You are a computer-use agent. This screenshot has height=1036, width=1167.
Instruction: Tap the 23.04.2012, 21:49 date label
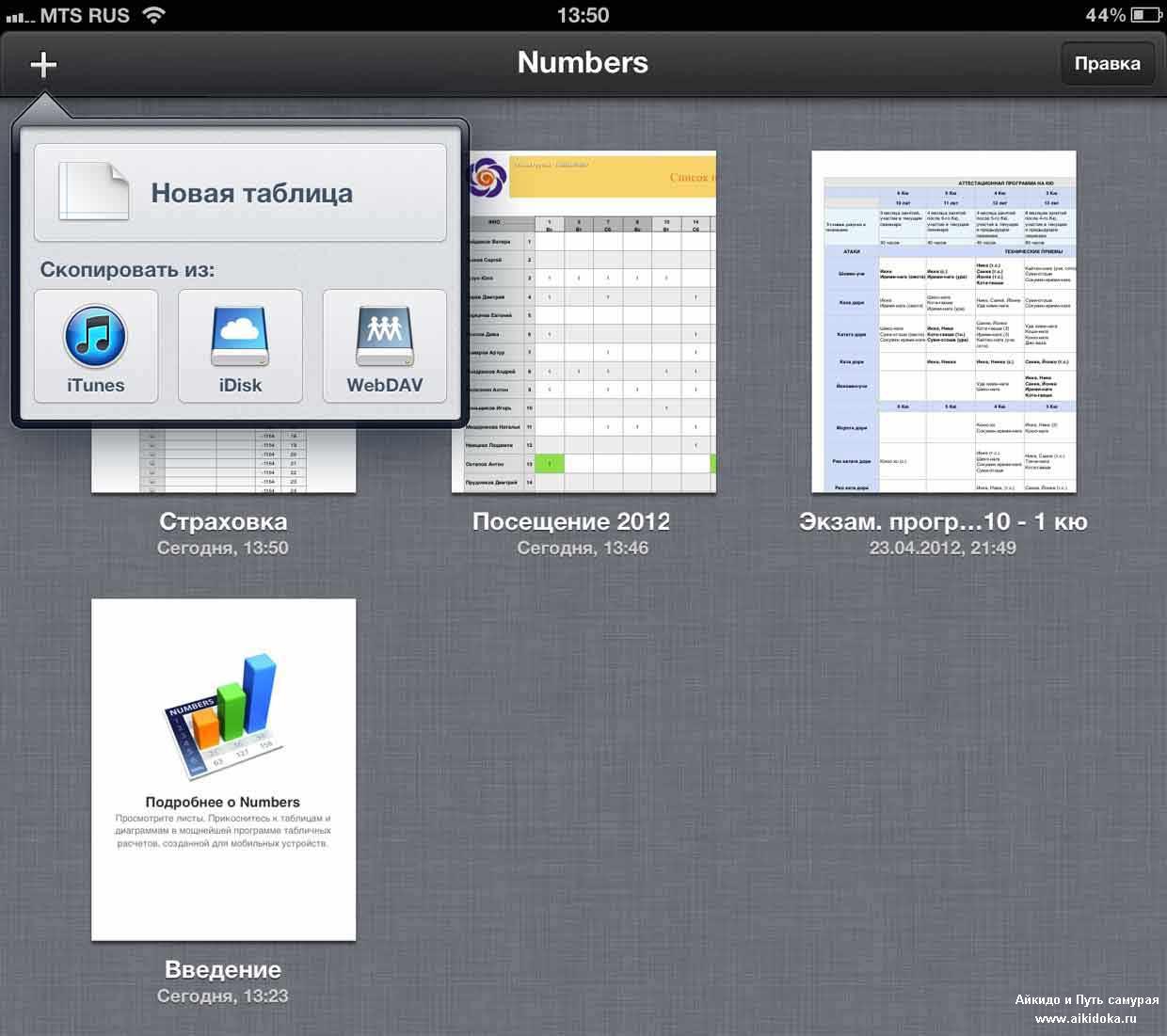(943, 548)
